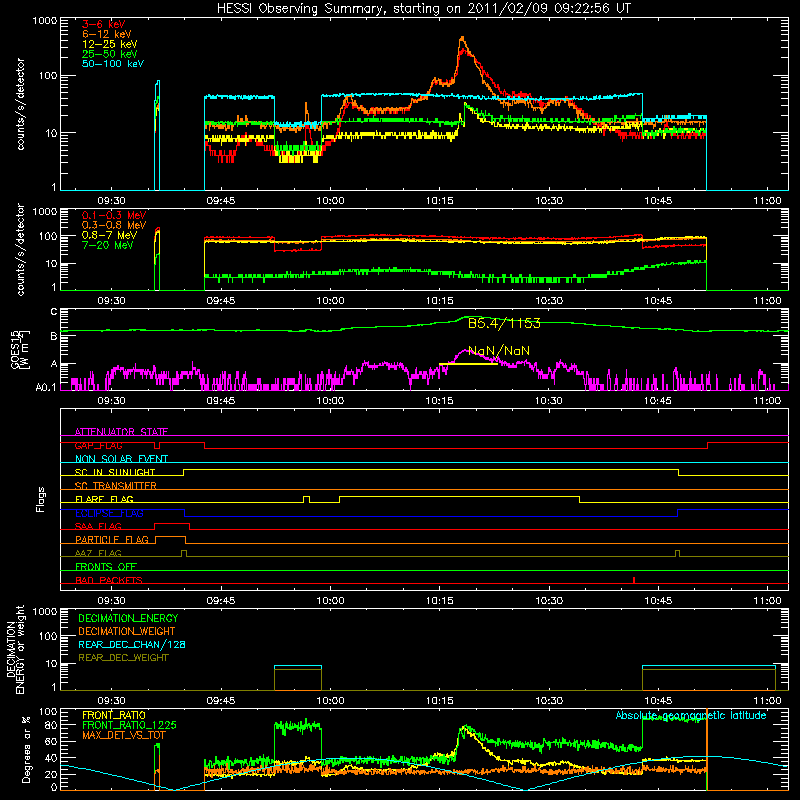Click the 10:15 tick label under Flags panel
800x800 pixels.
coord(439,601)
